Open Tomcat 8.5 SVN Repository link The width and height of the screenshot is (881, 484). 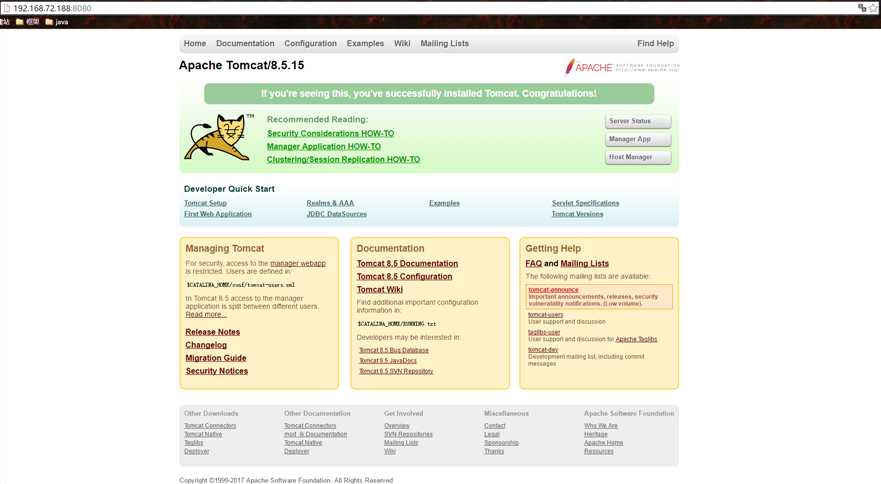pyautogui.click(x=396, y=371)
